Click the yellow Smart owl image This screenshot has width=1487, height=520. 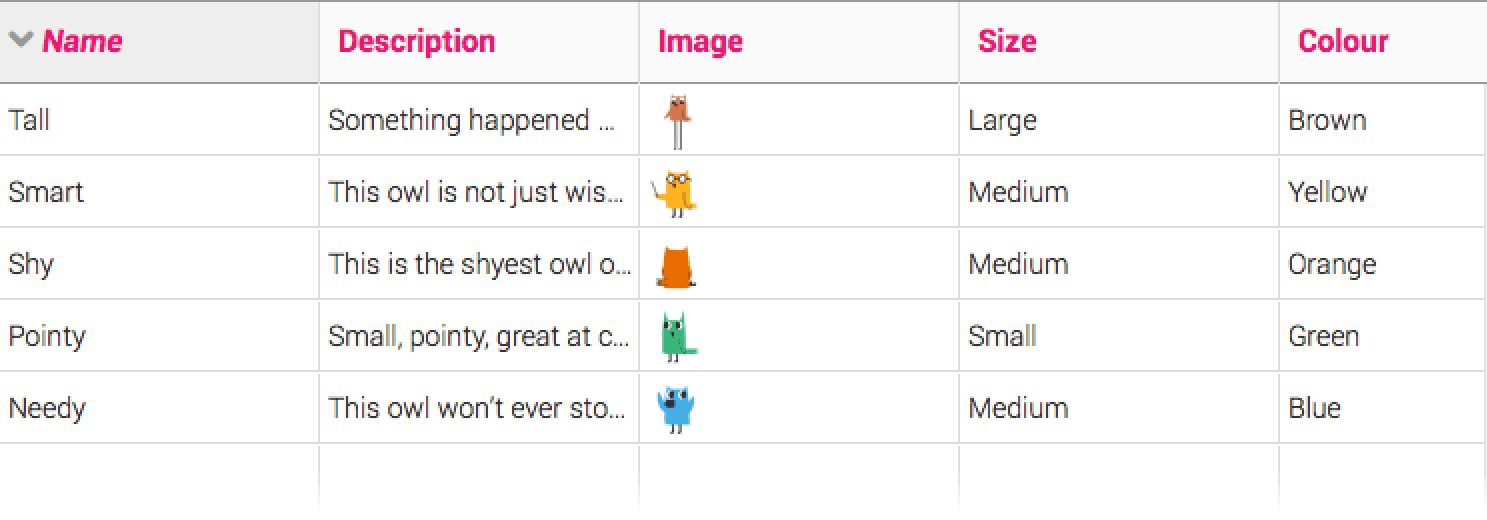point(675,193)
